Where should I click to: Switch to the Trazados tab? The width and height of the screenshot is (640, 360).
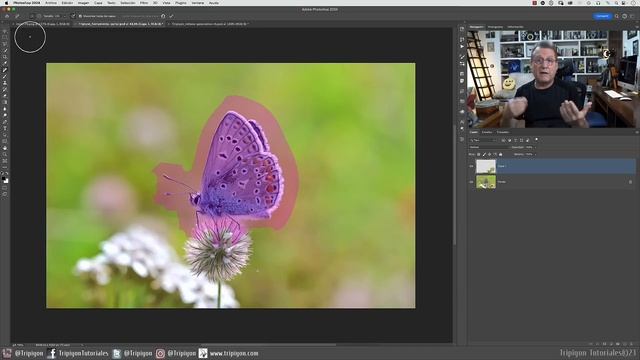click(x=503, y=132)
